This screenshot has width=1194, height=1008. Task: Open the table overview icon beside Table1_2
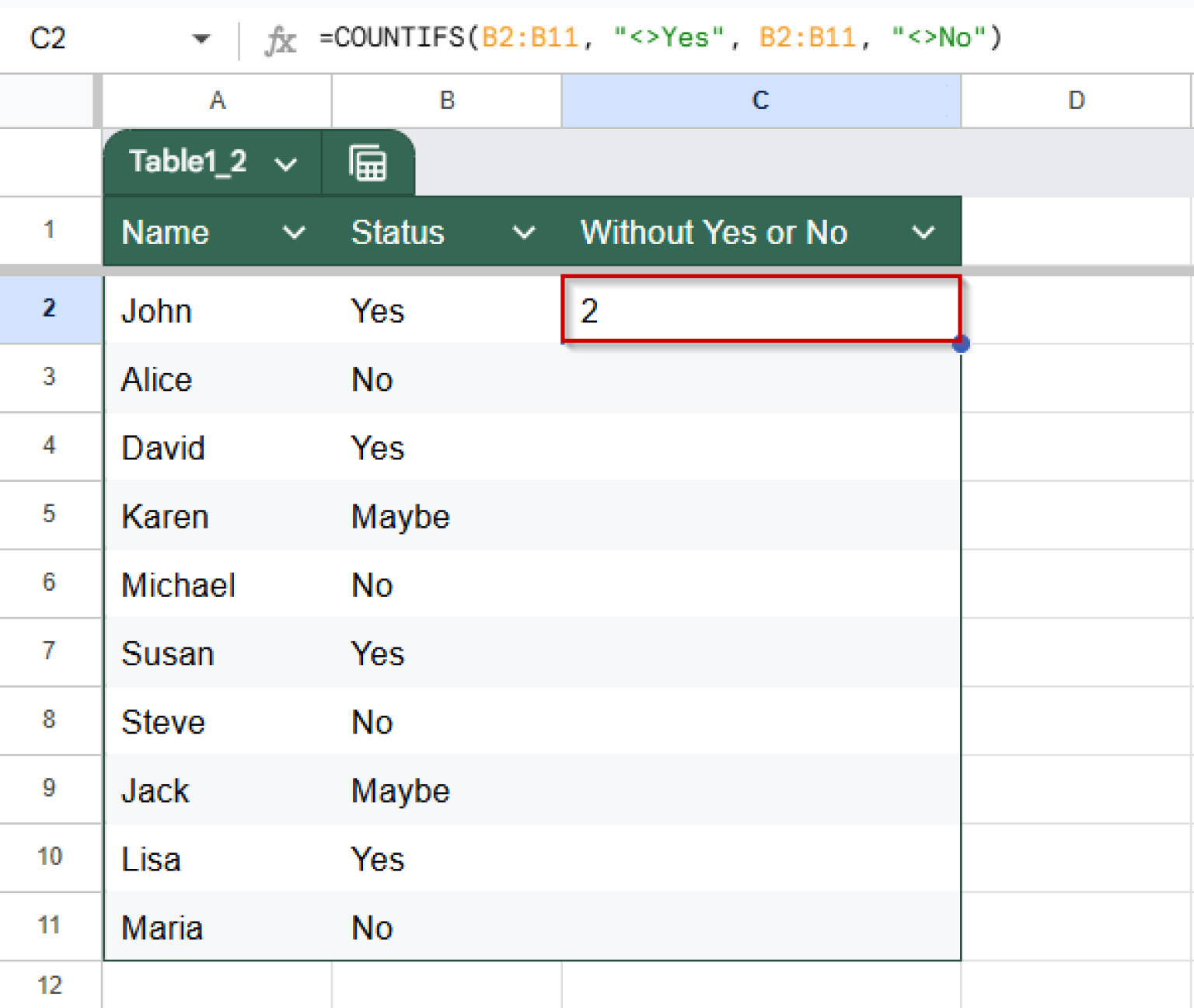tap(367, 162)
